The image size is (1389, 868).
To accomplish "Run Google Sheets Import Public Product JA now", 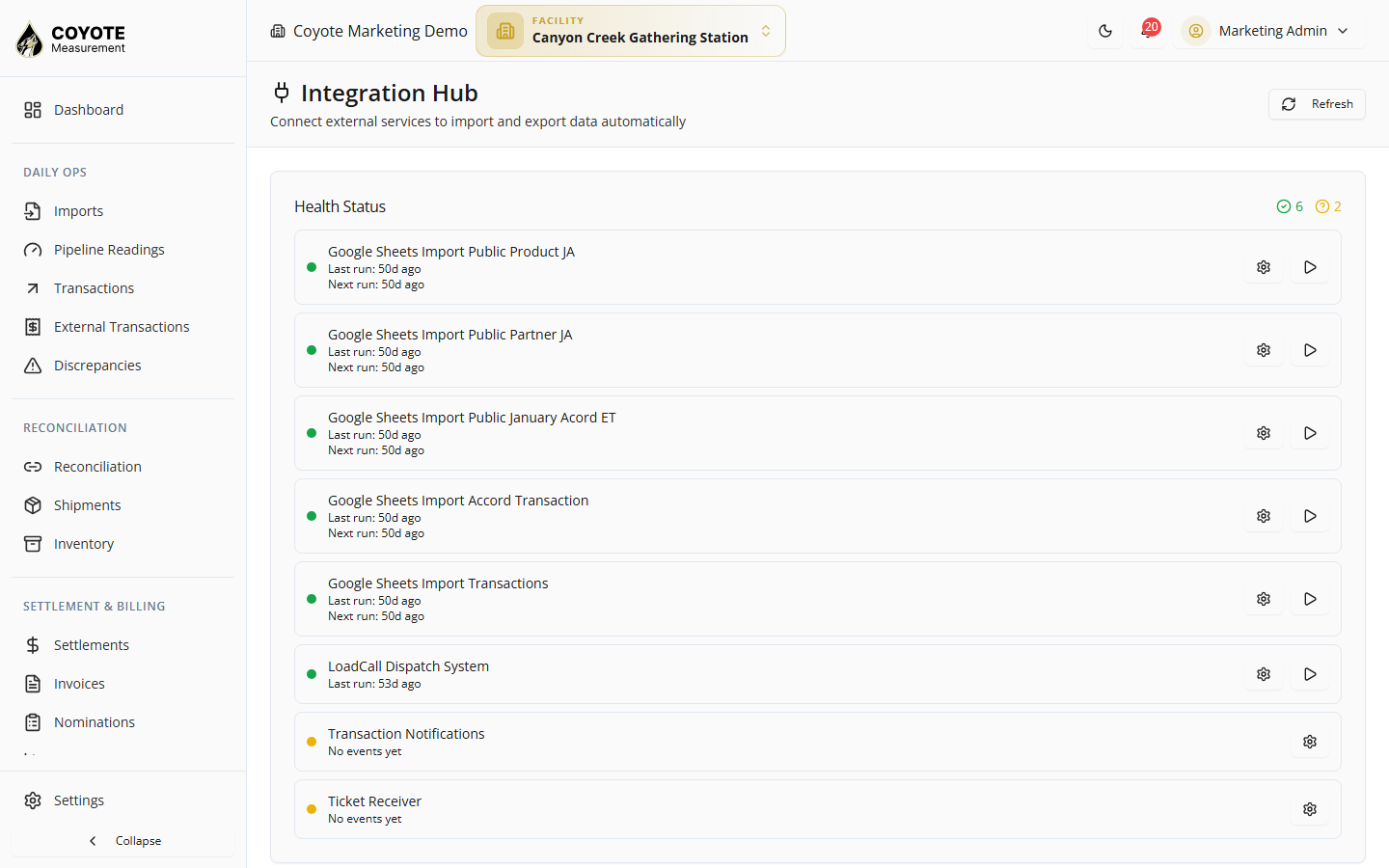I will click(1310, 267).
